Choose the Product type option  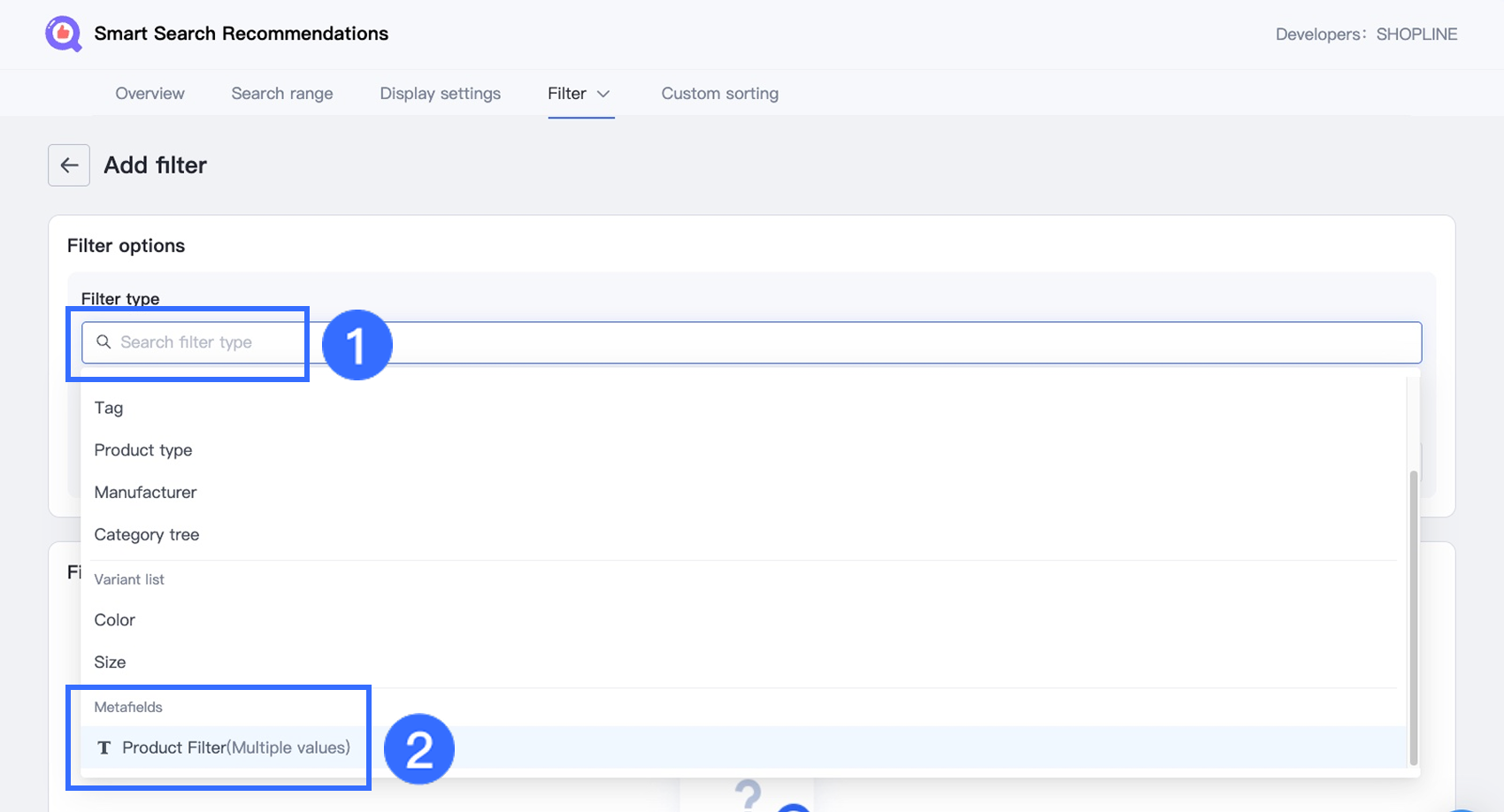point(143,450)
